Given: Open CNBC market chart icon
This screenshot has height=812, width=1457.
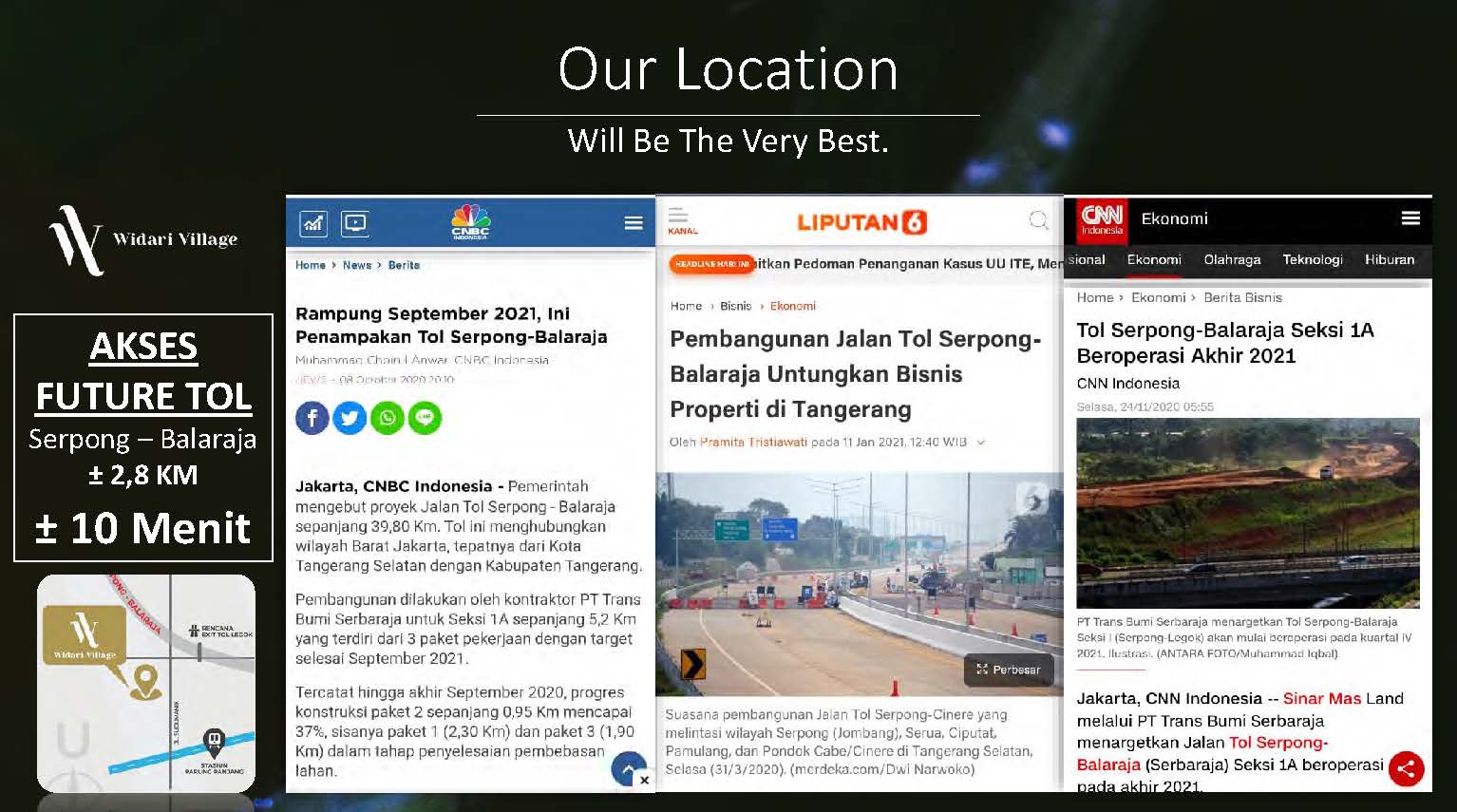Looking at the screenshot, I should (313, 224).
